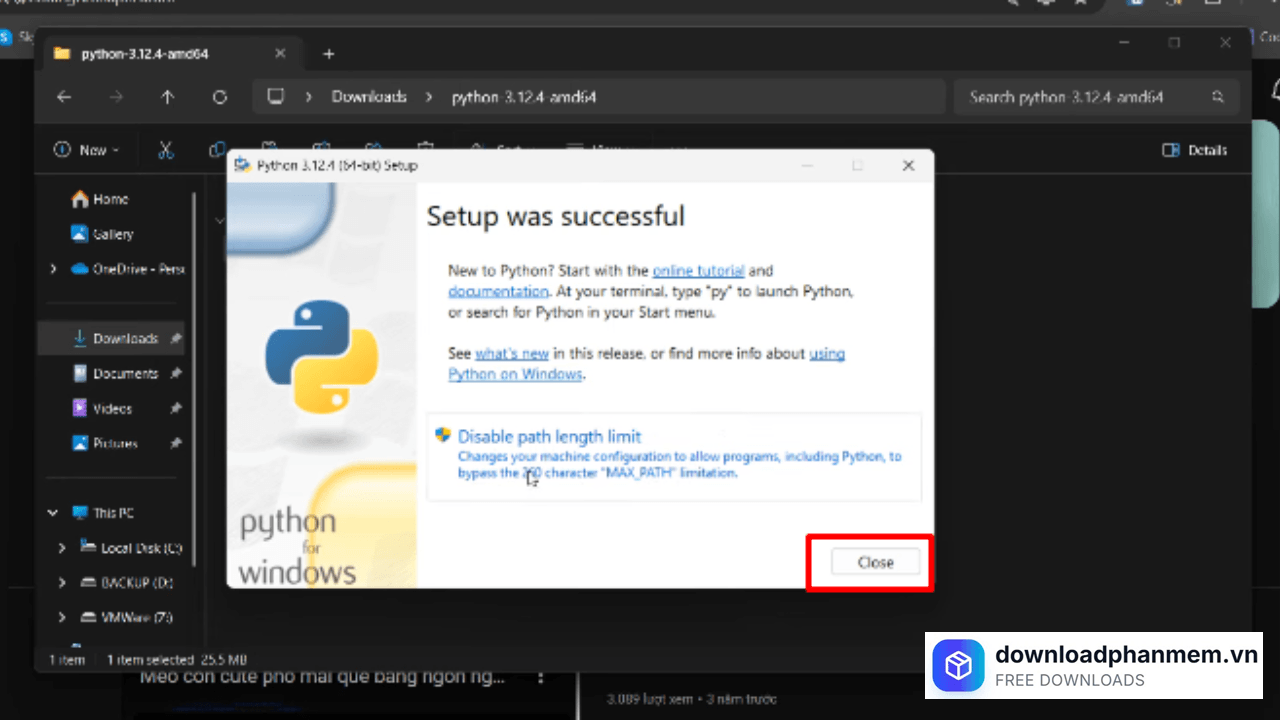Expand the Local Disk (C:) node
This screenshot has width=1280, height=720.
point(62,548)
